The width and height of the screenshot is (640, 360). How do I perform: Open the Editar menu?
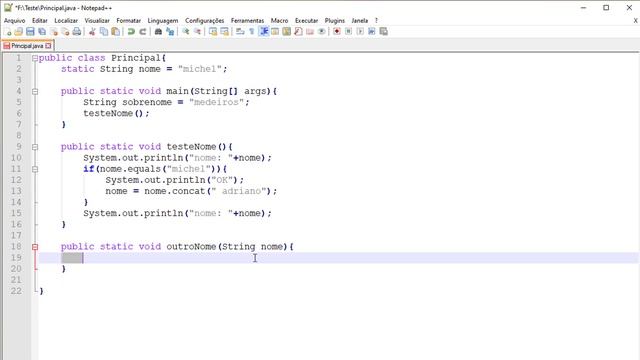point(40,20)
